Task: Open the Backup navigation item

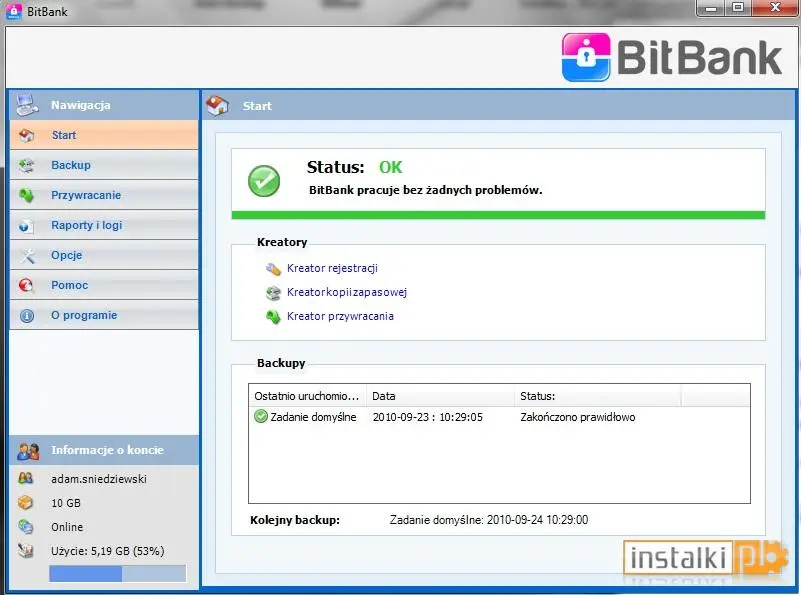Action: point(104,165)
